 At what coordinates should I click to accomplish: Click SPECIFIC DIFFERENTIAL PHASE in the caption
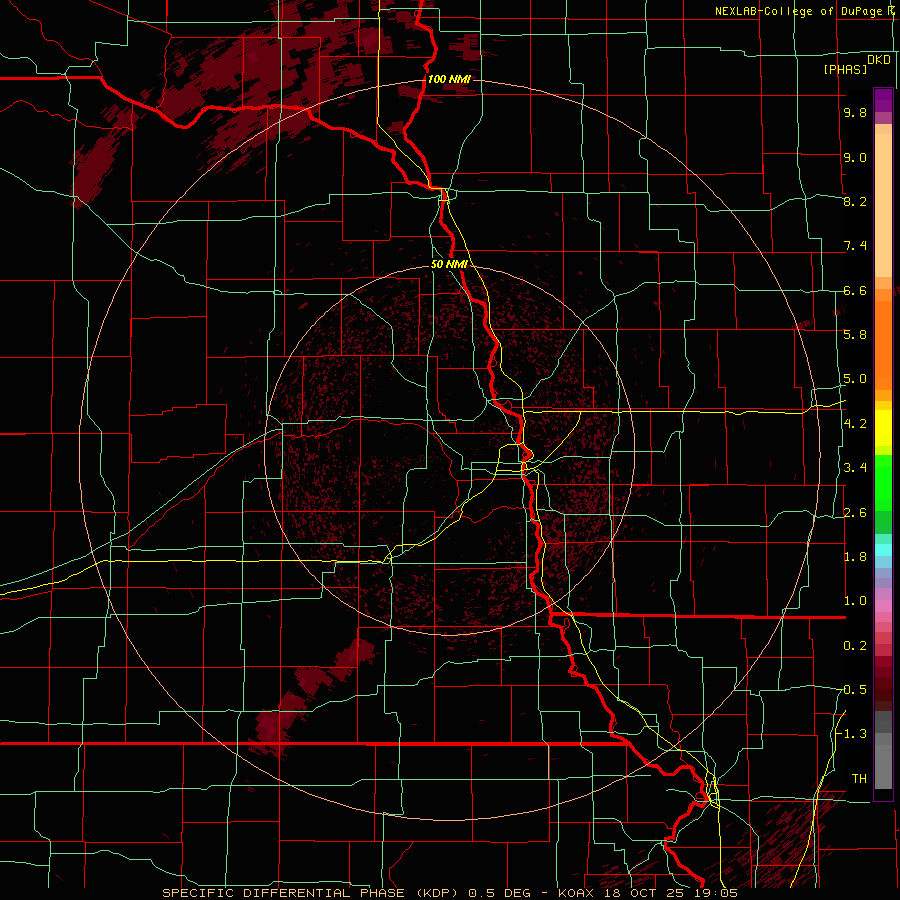281,893
